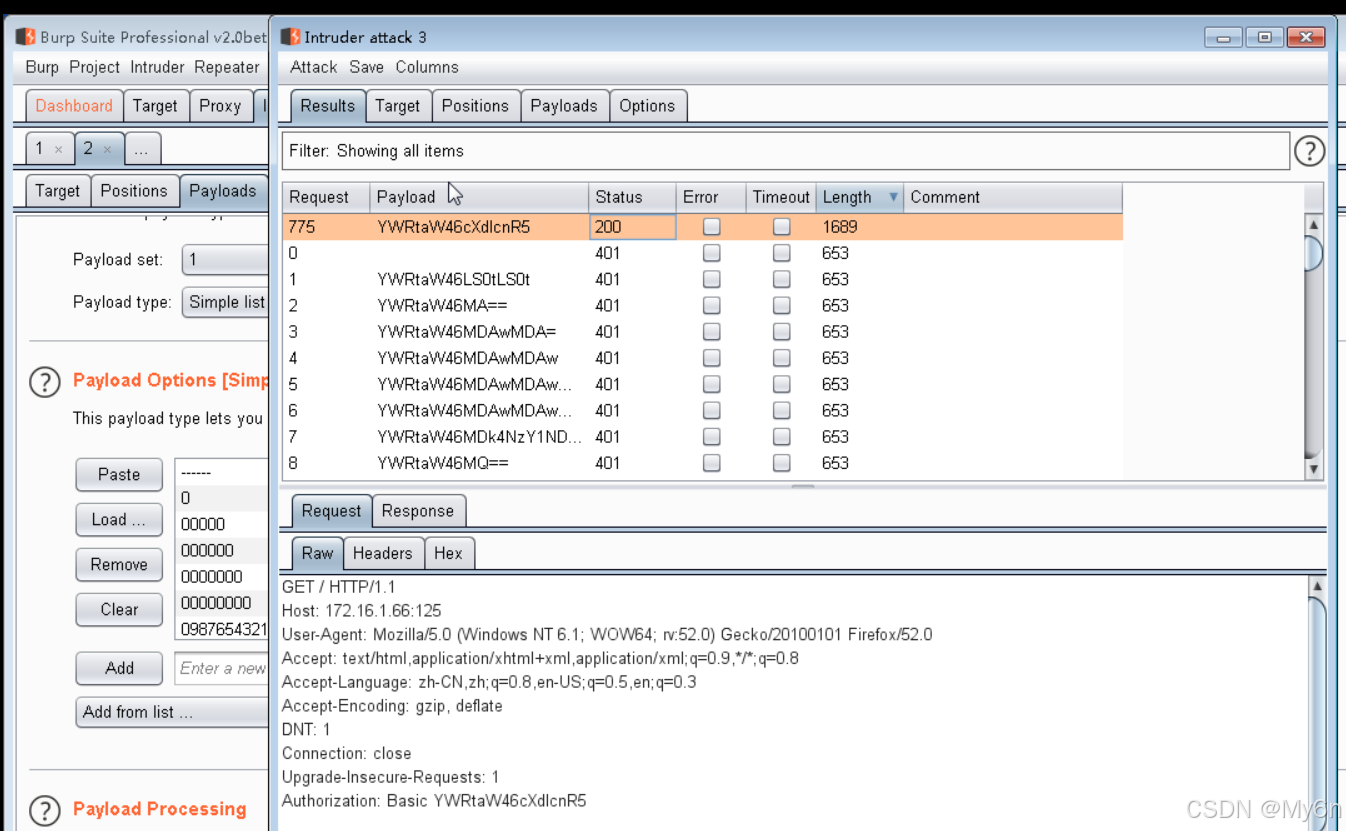Select the Positions sub-tab in main window
Viewport: 1346px width, 831px height.
[x=134, y=190]
